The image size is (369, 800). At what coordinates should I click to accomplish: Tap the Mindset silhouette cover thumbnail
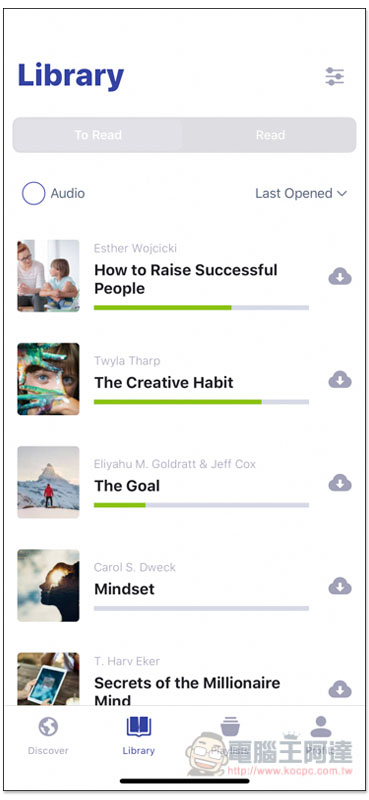[48, 585]
